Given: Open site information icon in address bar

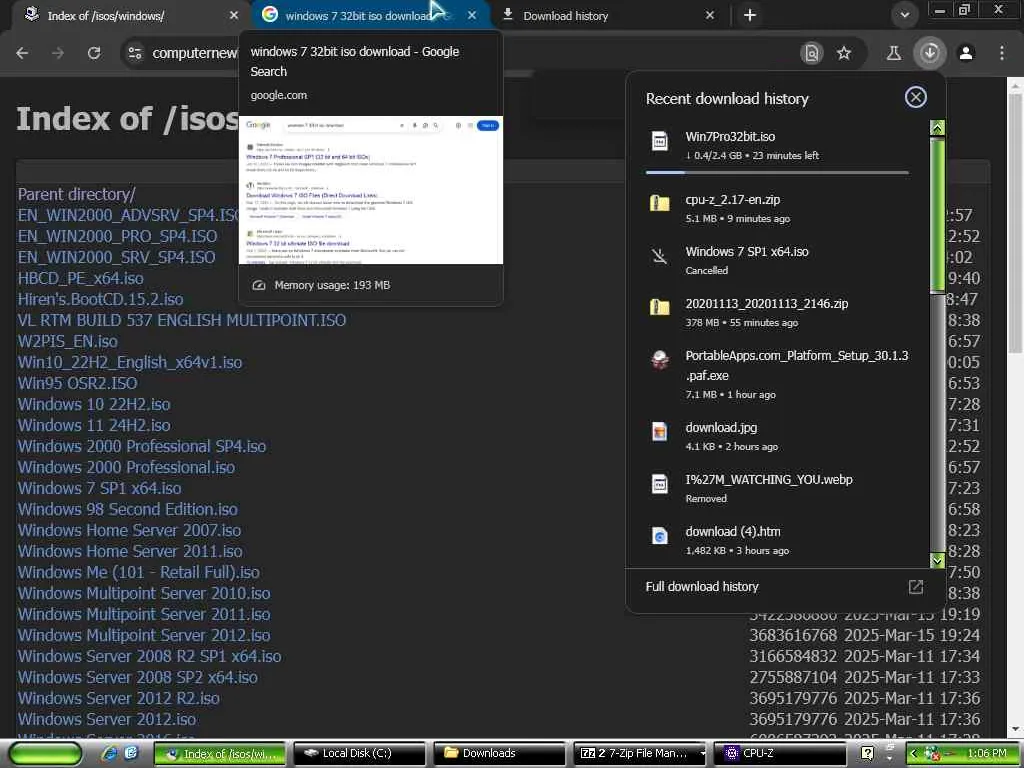Looking at the screenshot, I should 135,53.
